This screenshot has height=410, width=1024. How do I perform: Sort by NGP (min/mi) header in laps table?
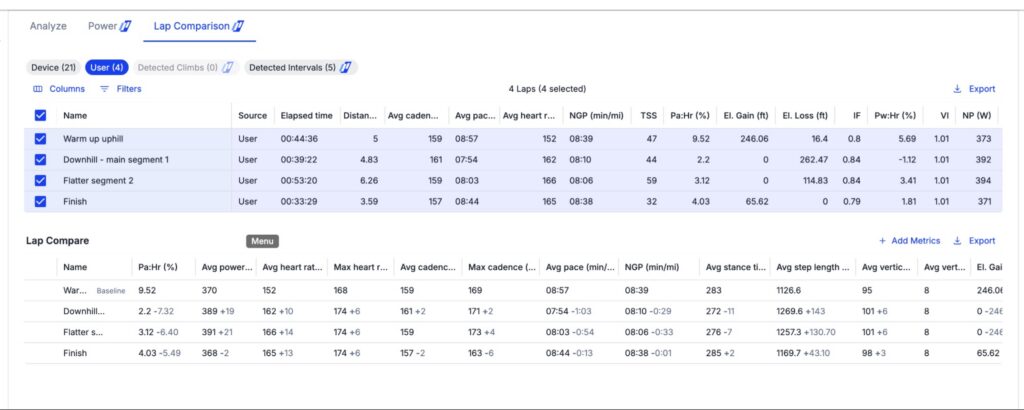pos(594,116)
